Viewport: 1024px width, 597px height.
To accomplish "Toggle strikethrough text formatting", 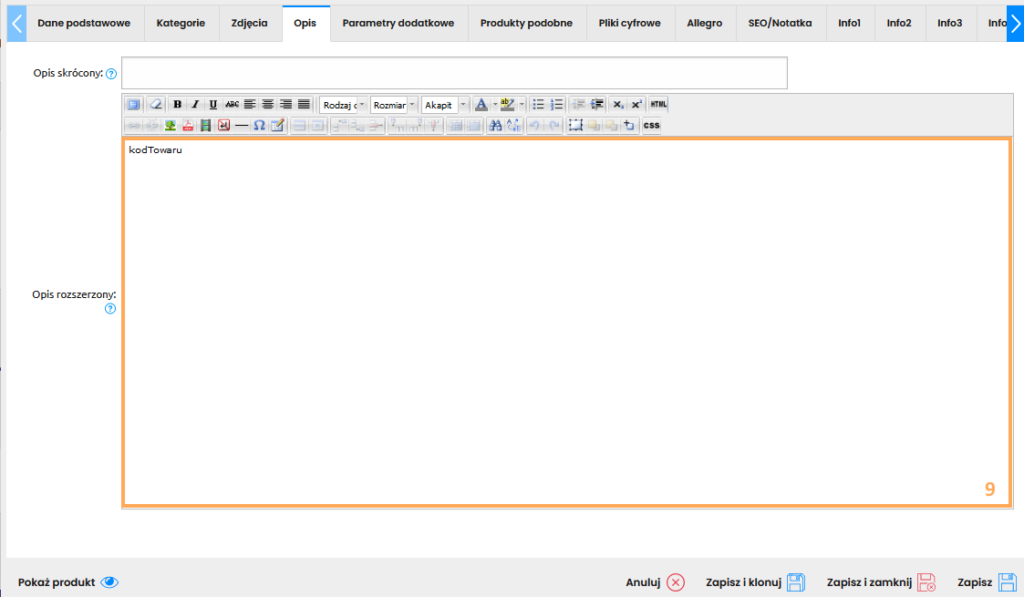I will point(232,104).
